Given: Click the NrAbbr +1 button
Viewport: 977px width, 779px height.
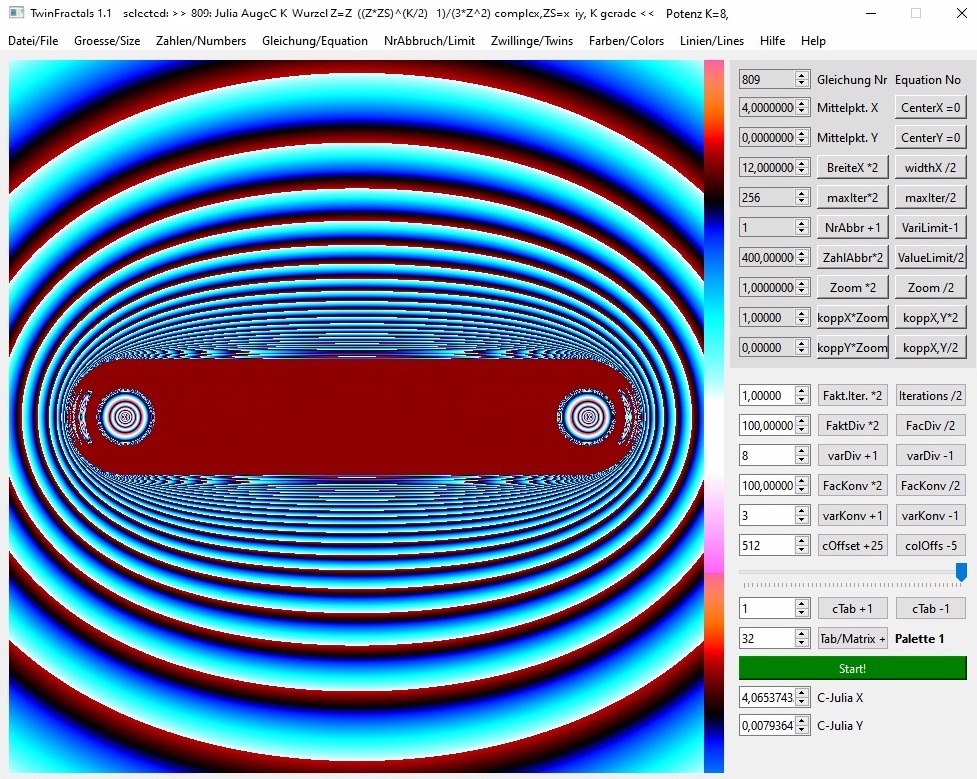Looking at the screenshot, I should [852, 227].
